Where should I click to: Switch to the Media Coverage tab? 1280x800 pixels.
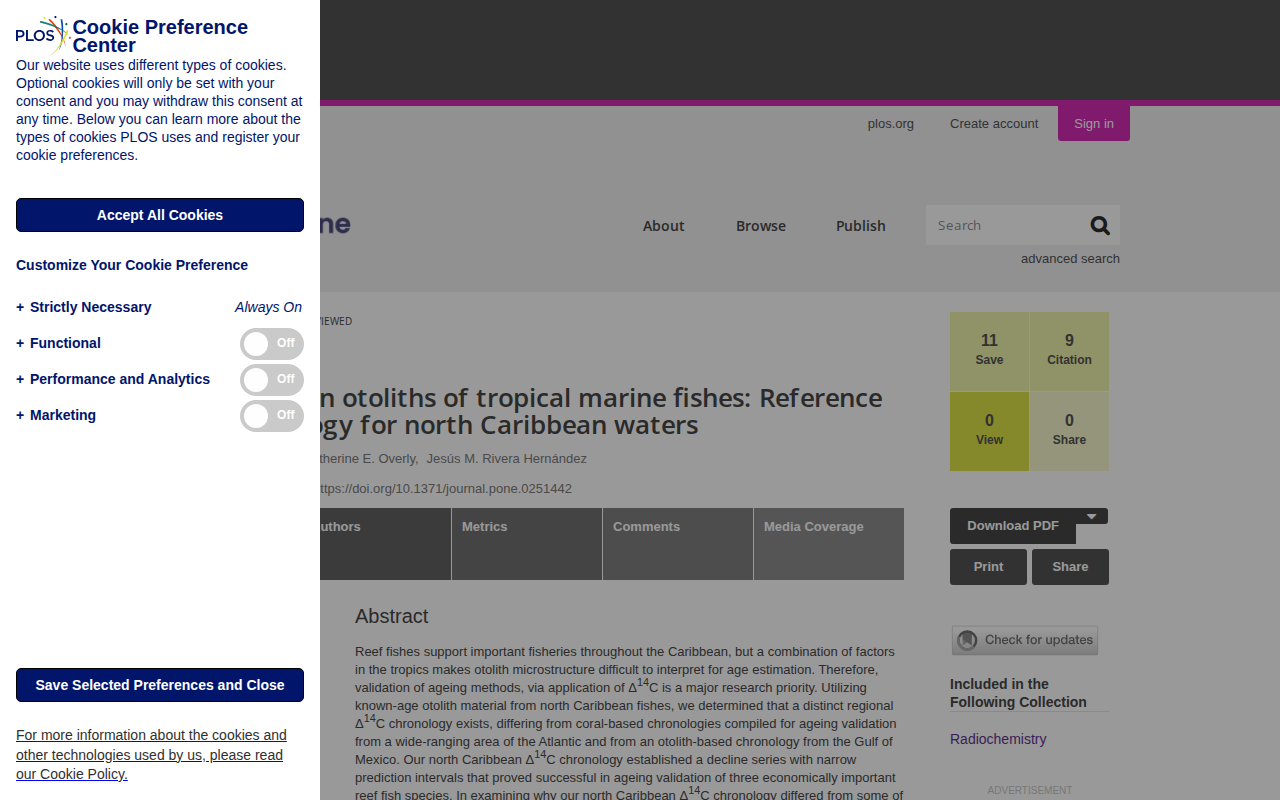829,544
